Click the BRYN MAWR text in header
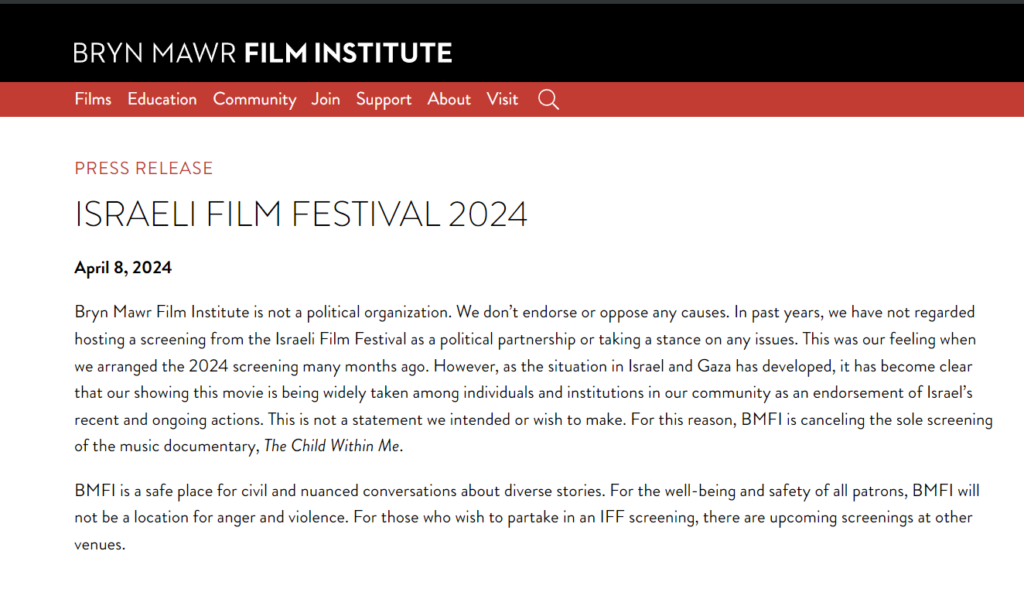This screenshot has height=606, width=1024. click(x=154, y=53)
